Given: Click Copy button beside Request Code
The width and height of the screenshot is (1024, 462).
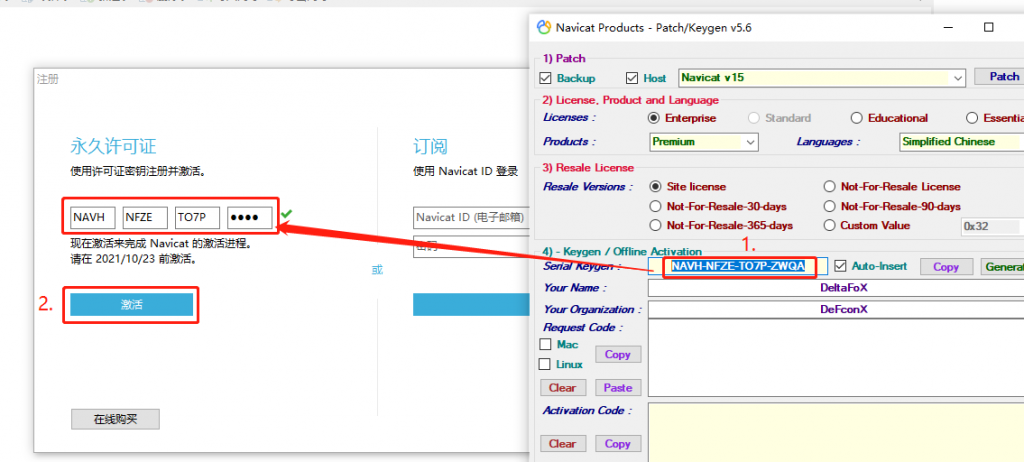Looking at the screenshot, I should pos(617,354).
